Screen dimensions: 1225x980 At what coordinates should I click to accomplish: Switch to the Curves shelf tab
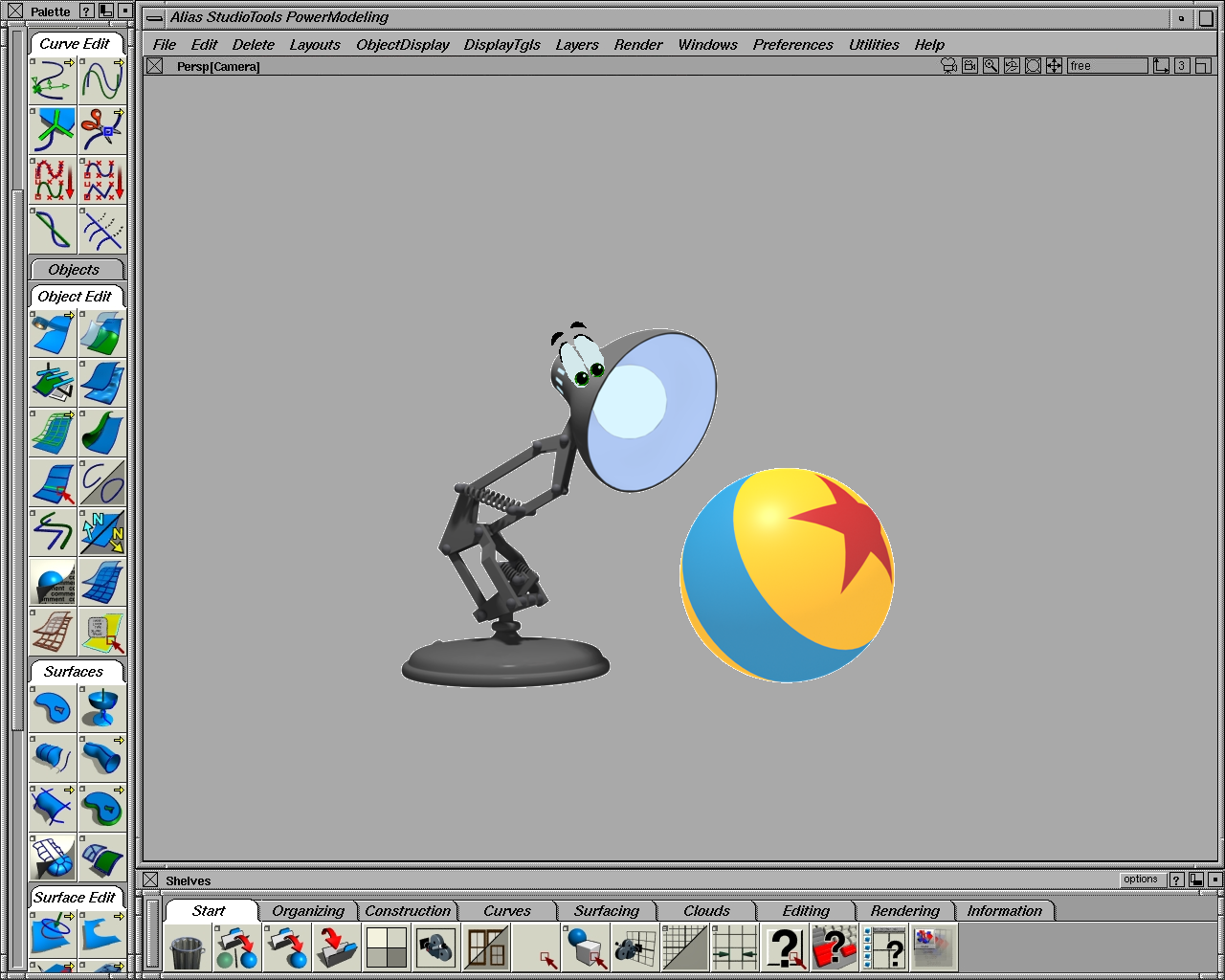[x=507, y=911]
